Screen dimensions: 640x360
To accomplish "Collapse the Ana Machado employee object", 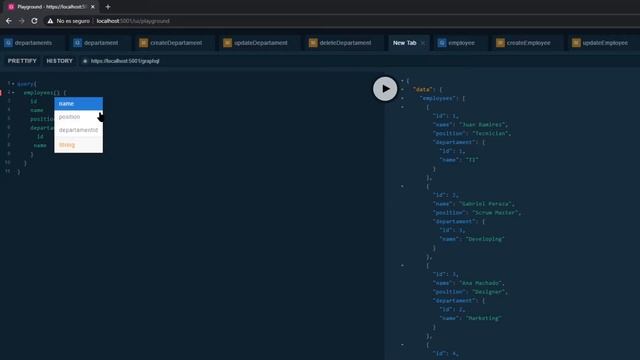I will [x=402, y=265].
